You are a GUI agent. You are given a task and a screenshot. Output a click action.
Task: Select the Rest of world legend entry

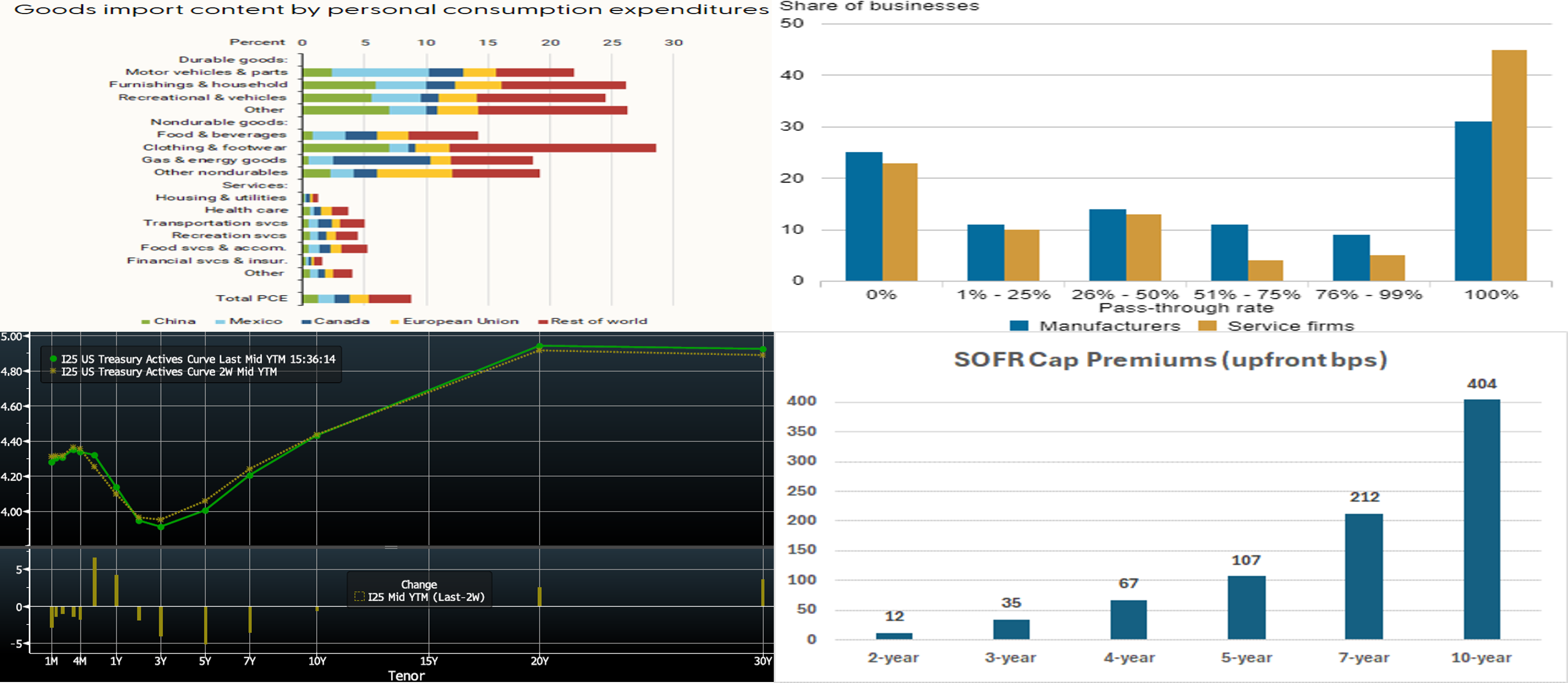click(x=593, y=321)
